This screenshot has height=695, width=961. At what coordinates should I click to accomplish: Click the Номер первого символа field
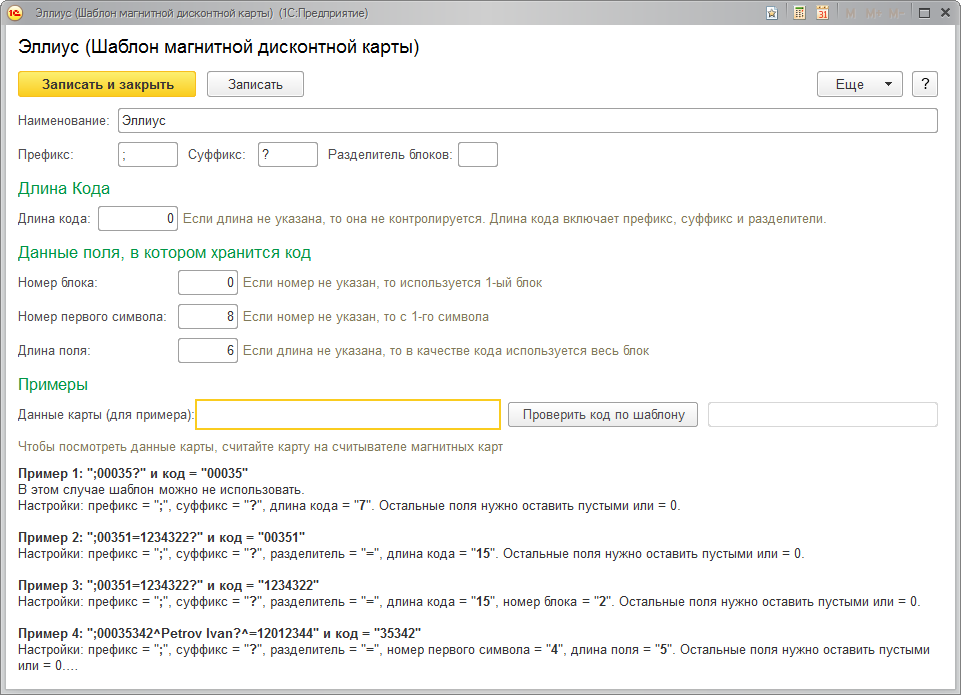click(x=208, y=316)
